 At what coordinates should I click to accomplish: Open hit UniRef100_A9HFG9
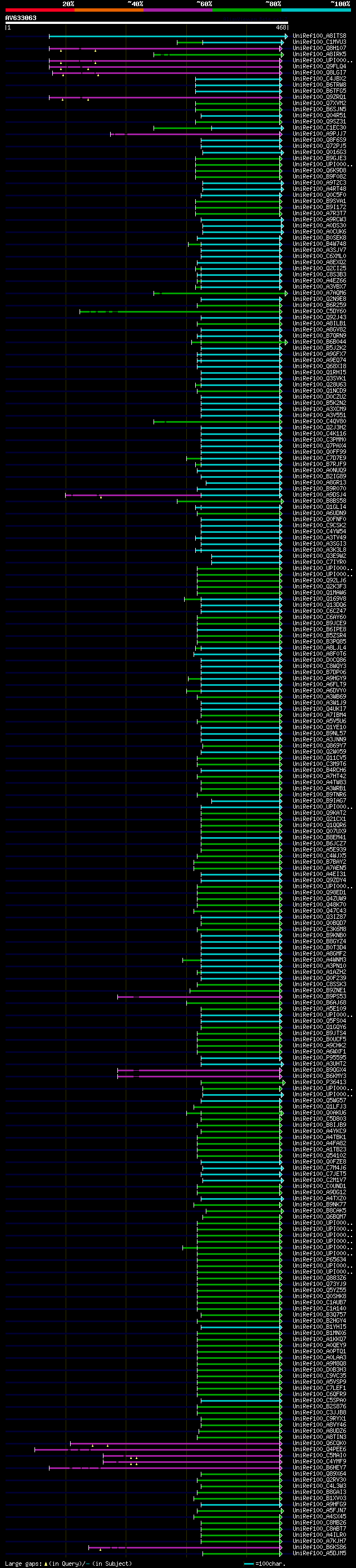(x=319, y=1504)
